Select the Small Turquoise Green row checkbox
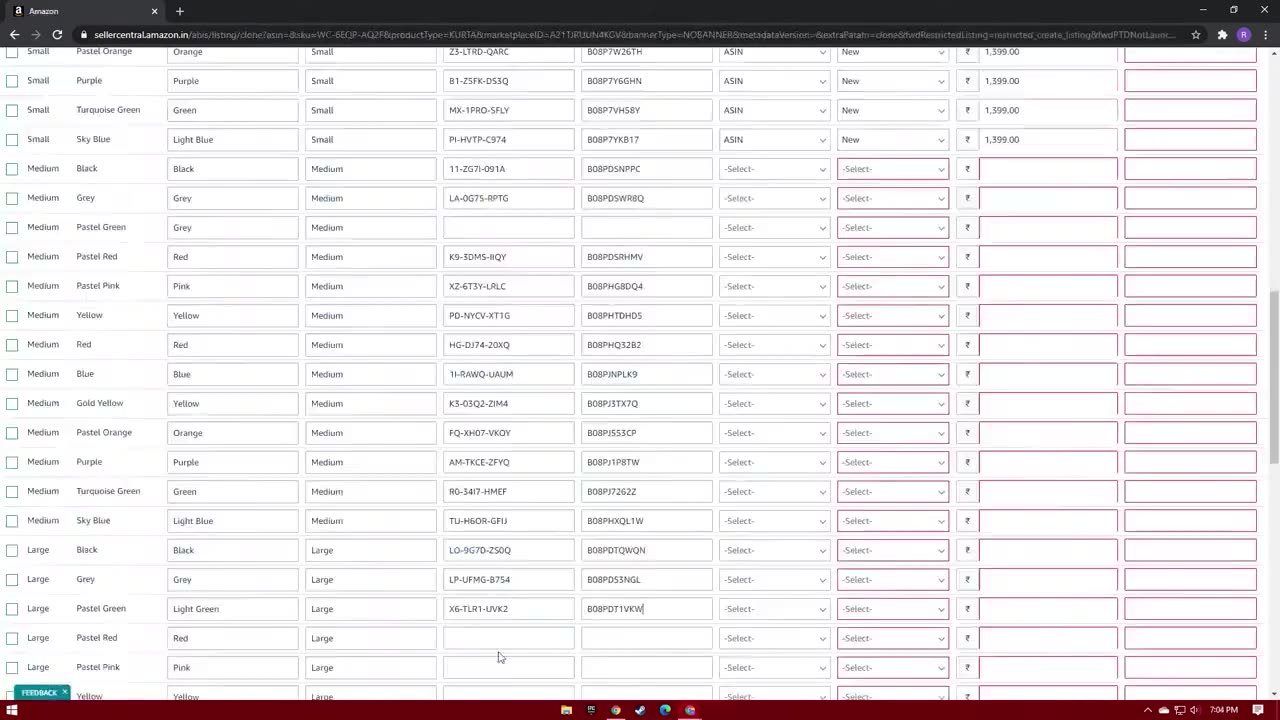This screenshot has height=720, width=1280. tap(12, 110)
